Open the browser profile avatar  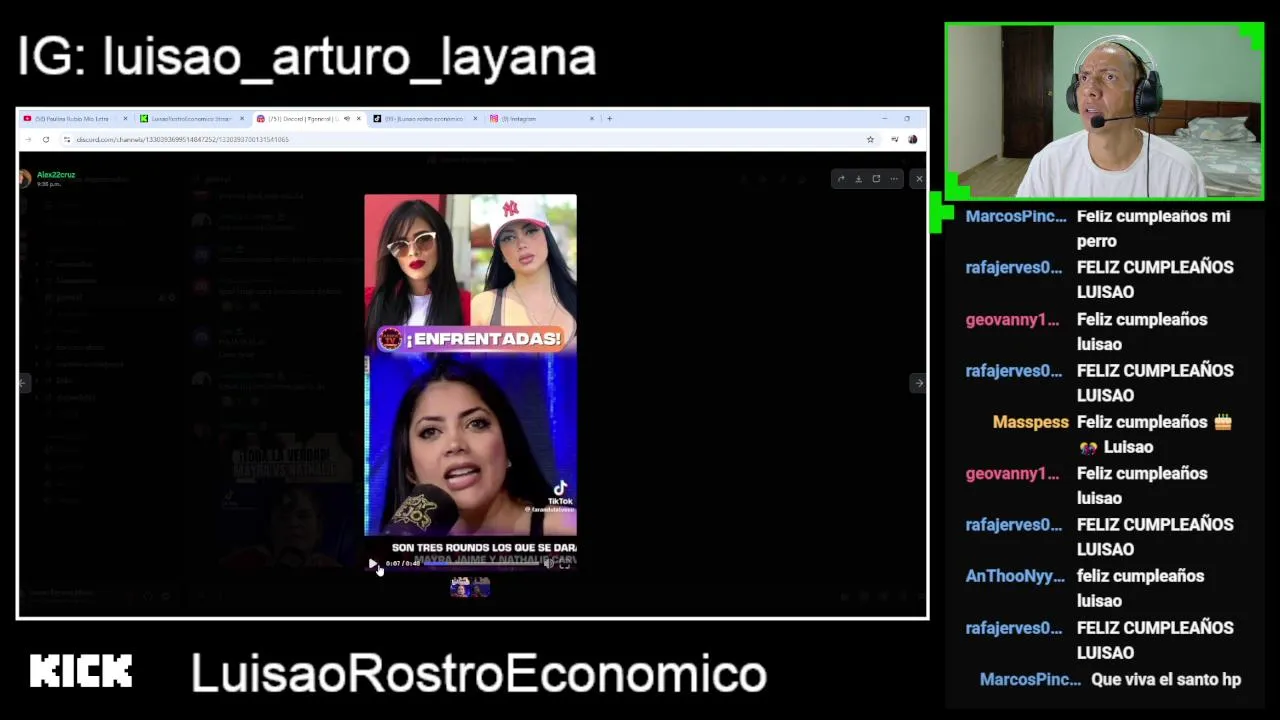coord(912,140)
